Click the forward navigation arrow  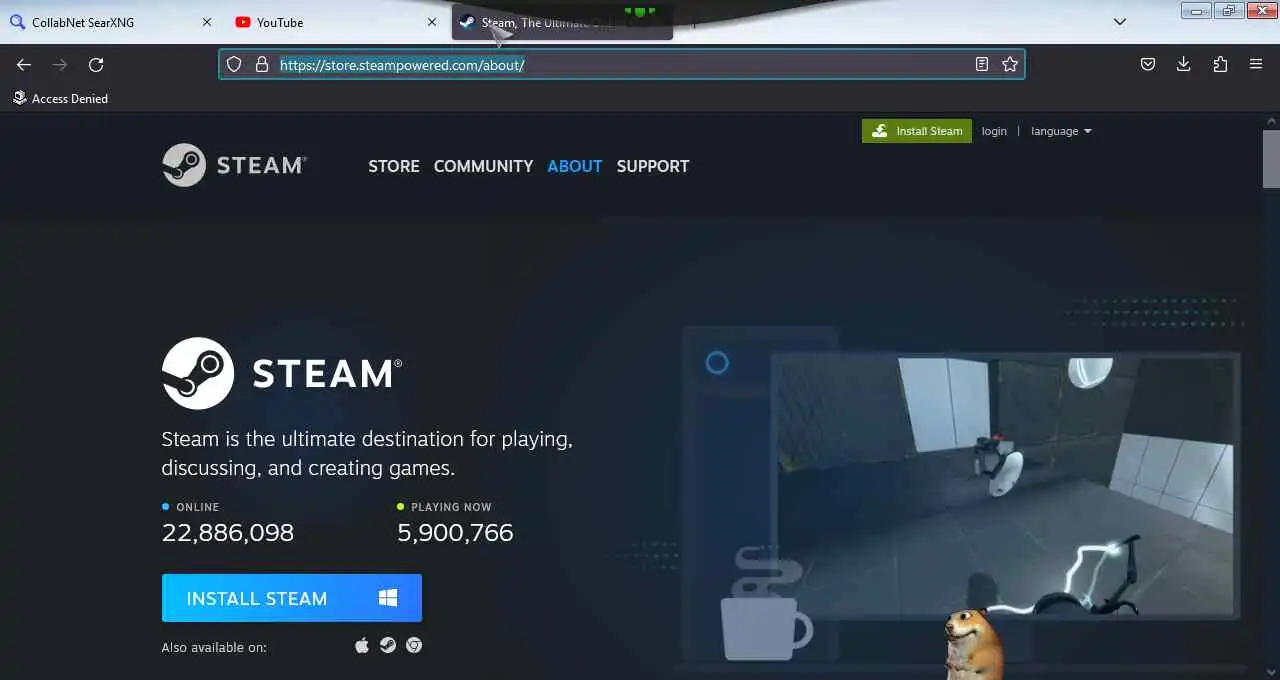click(60, 64)
